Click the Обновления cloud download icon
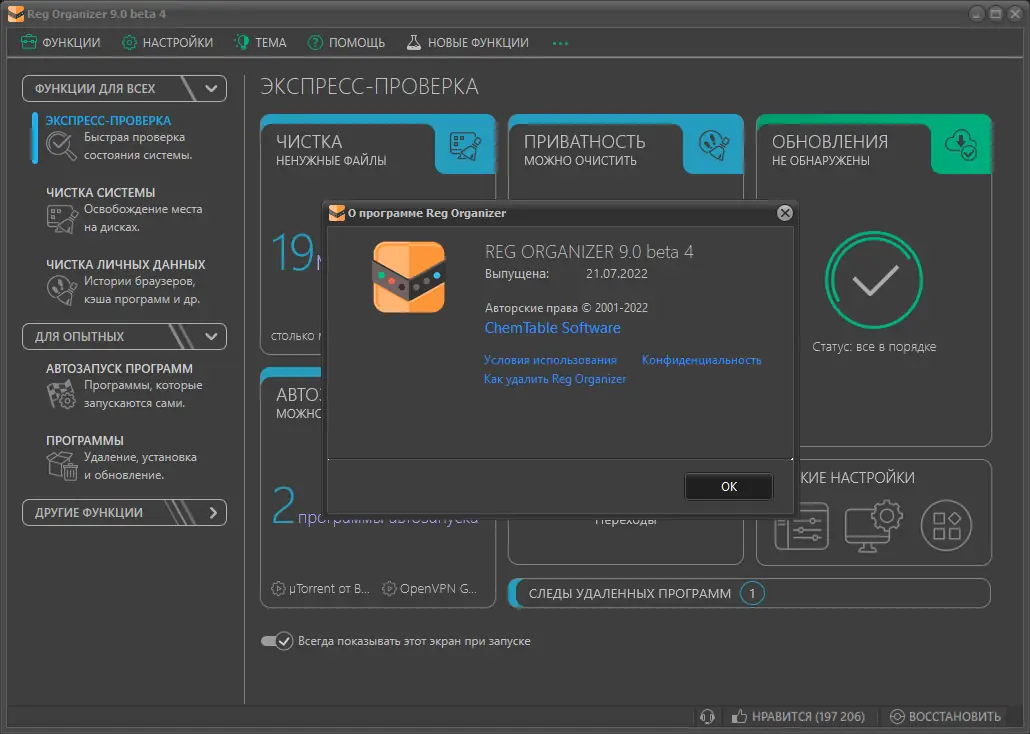 [x=960, y=145]
